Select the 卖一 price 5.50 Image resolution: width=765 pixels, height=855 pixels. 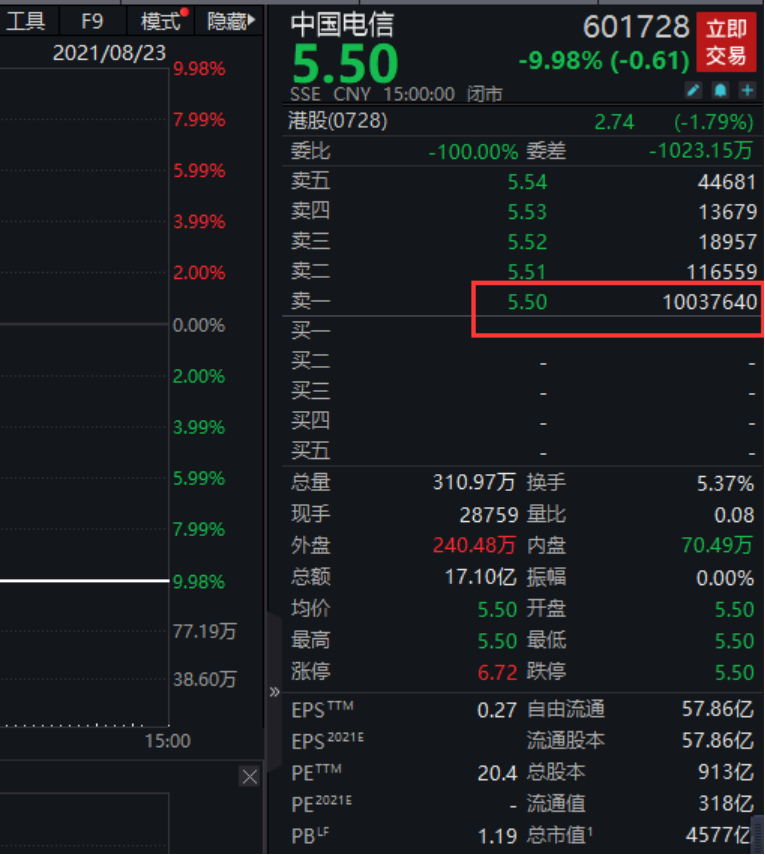click(527, 302)
